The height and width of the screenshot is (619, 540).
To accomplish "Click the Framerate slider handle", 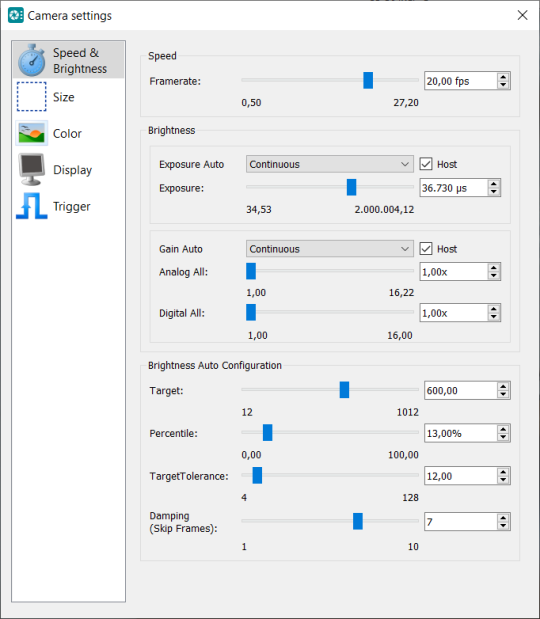I will coord(368,80).
